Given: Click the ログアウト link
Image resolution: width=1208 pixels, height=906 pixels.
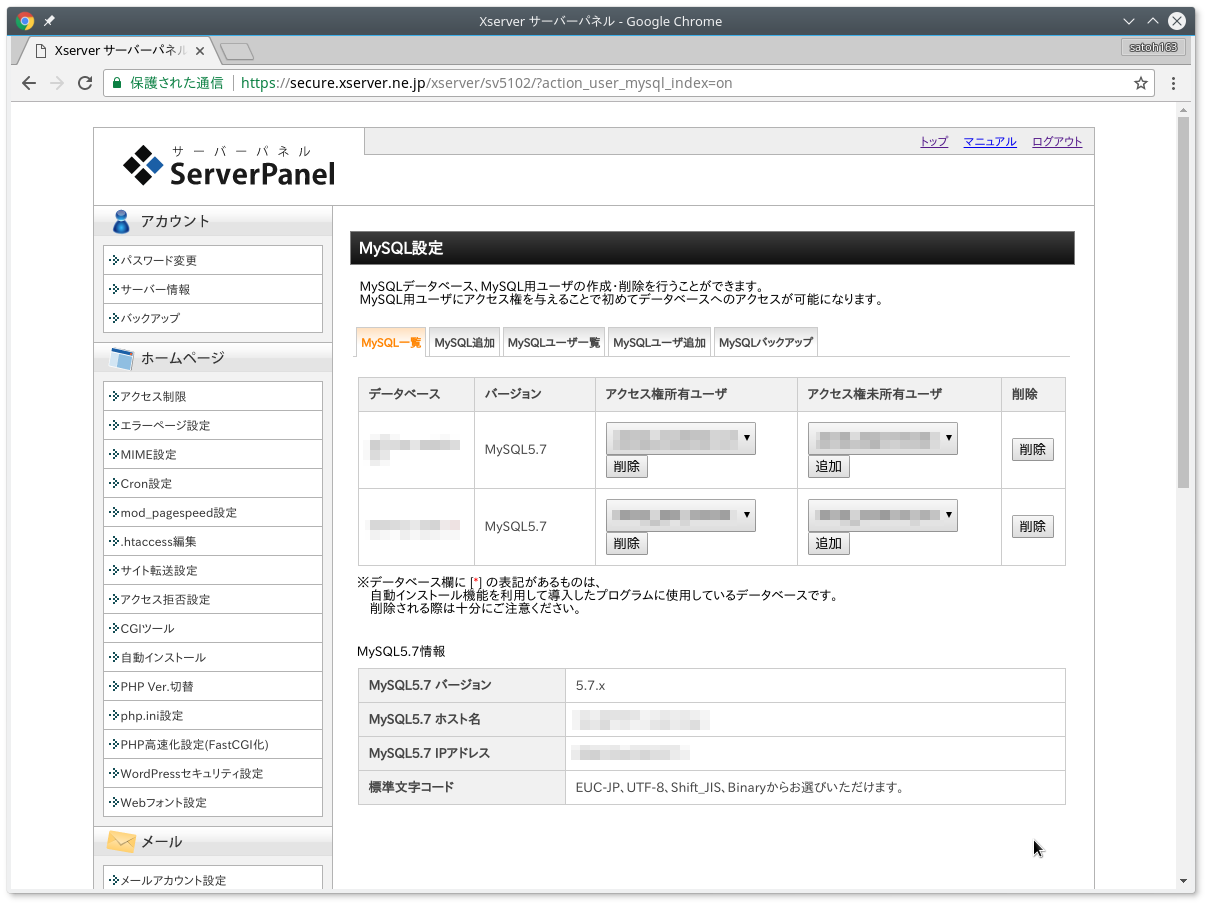Looking at the screenshot, I should coord(1057,142).
